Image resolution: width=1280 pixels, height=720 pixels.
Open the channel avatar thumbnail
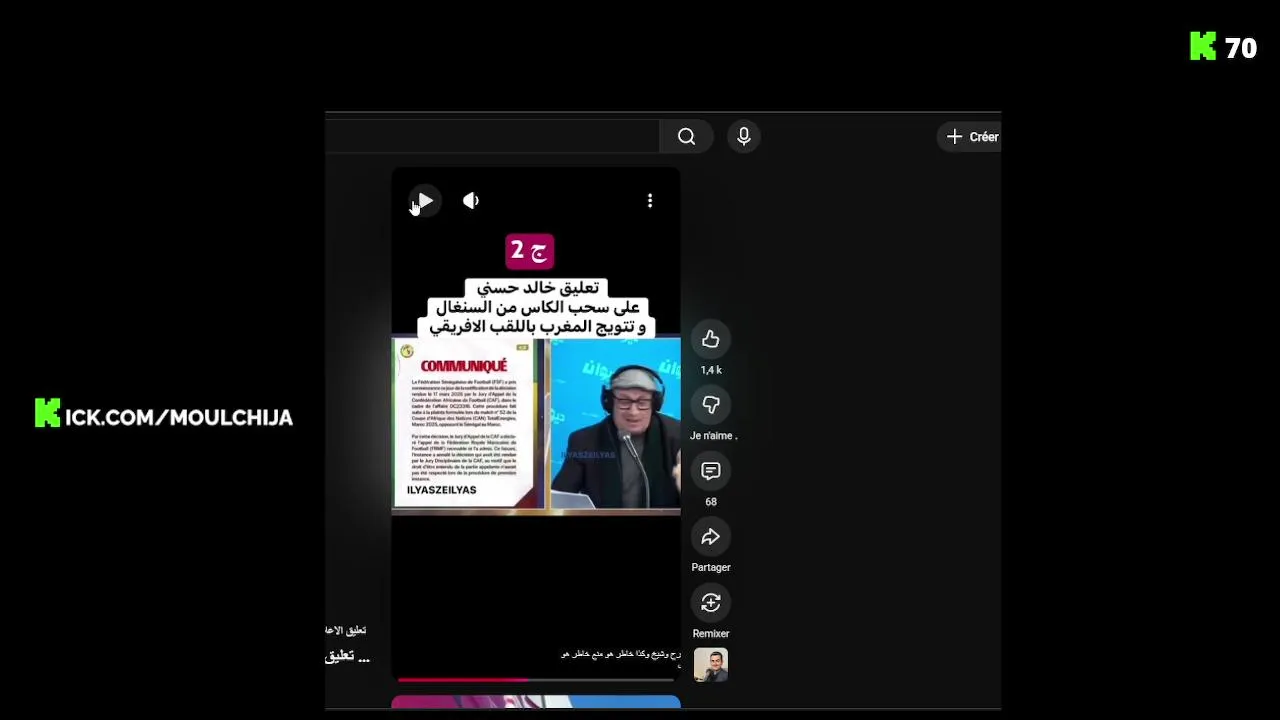click(x=711, y=665)
